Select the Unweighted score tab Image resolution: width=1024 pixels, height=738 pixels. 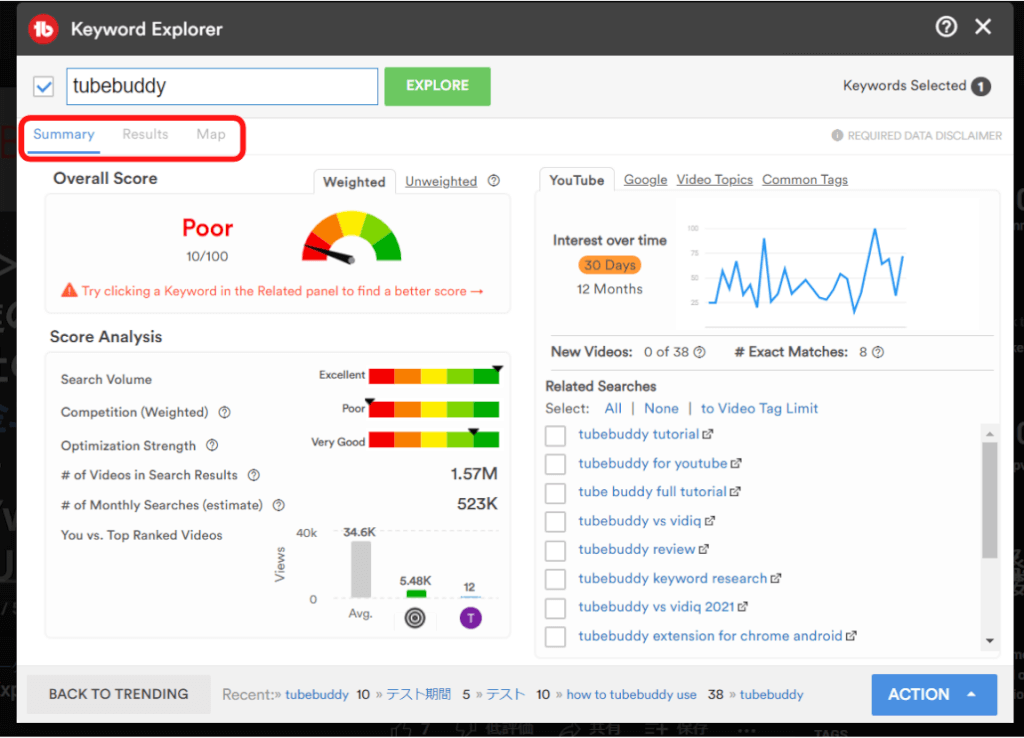(x=441, y=181)
